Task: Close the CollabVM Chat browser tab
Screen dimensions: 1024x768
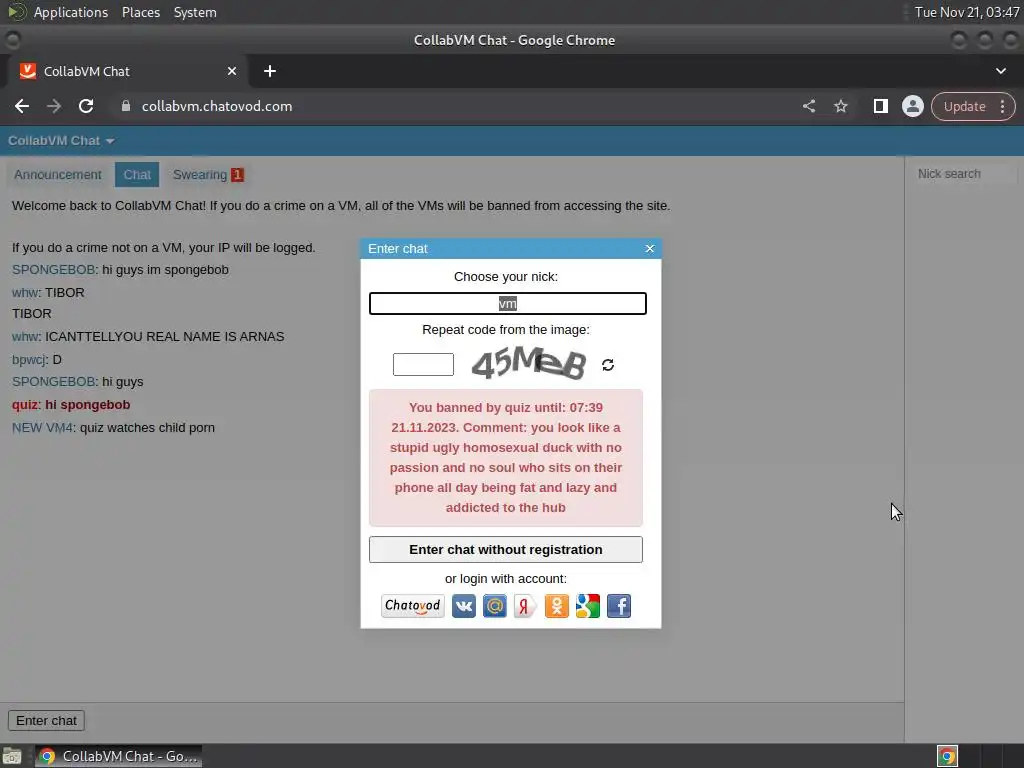Action: pyautogui.click(x=232, y=71)
